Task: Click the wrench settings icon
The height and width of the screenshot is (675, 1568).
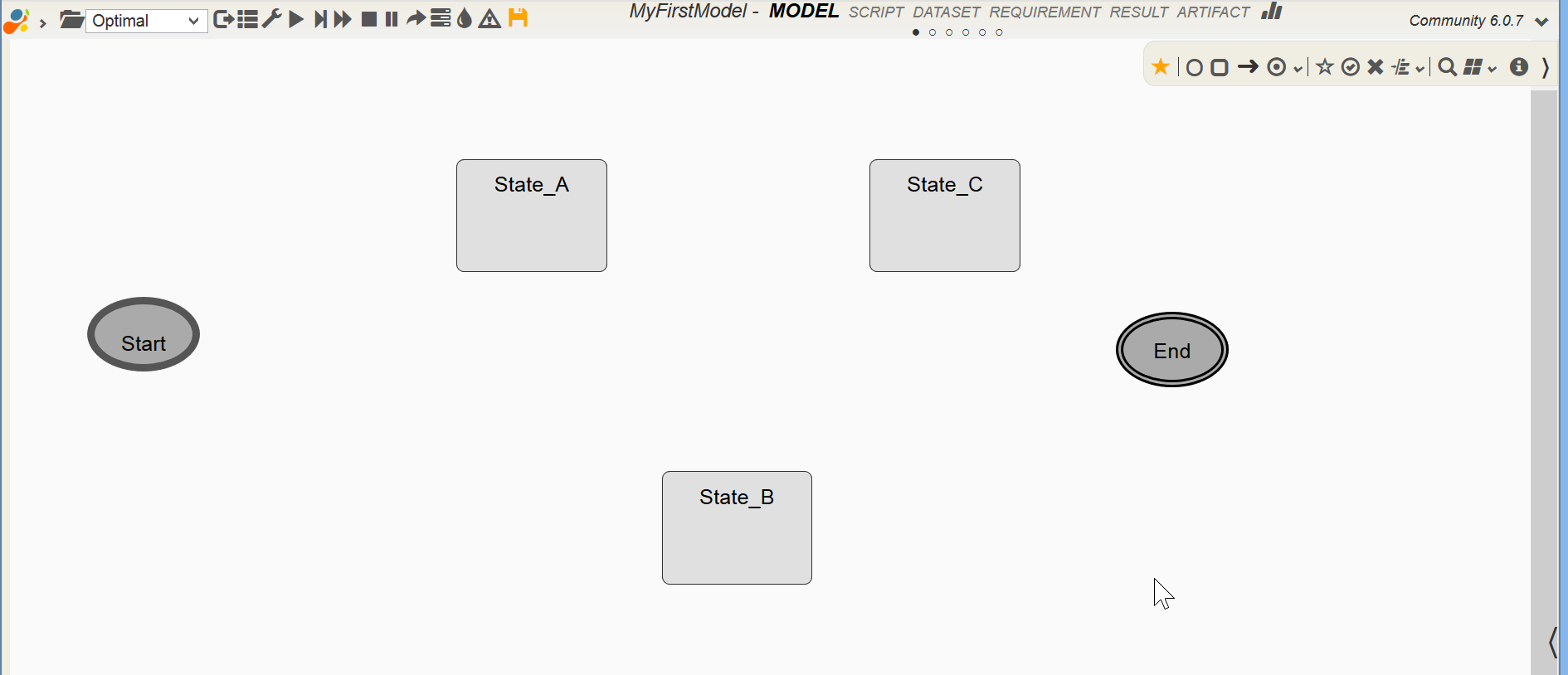Action: pos(271,19)
